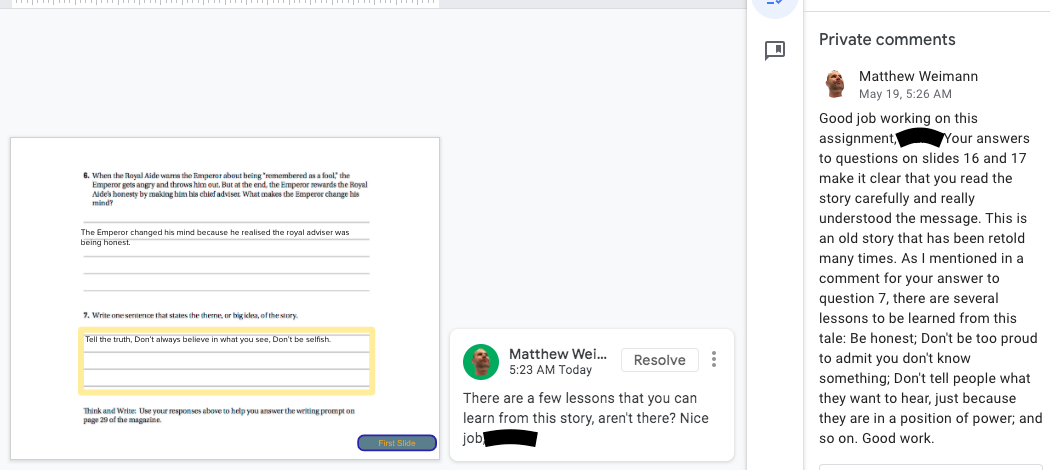The width and height of the screenshot is (1050, 470).
Task: Click the question 6 answer text
Action: (215, 237)
